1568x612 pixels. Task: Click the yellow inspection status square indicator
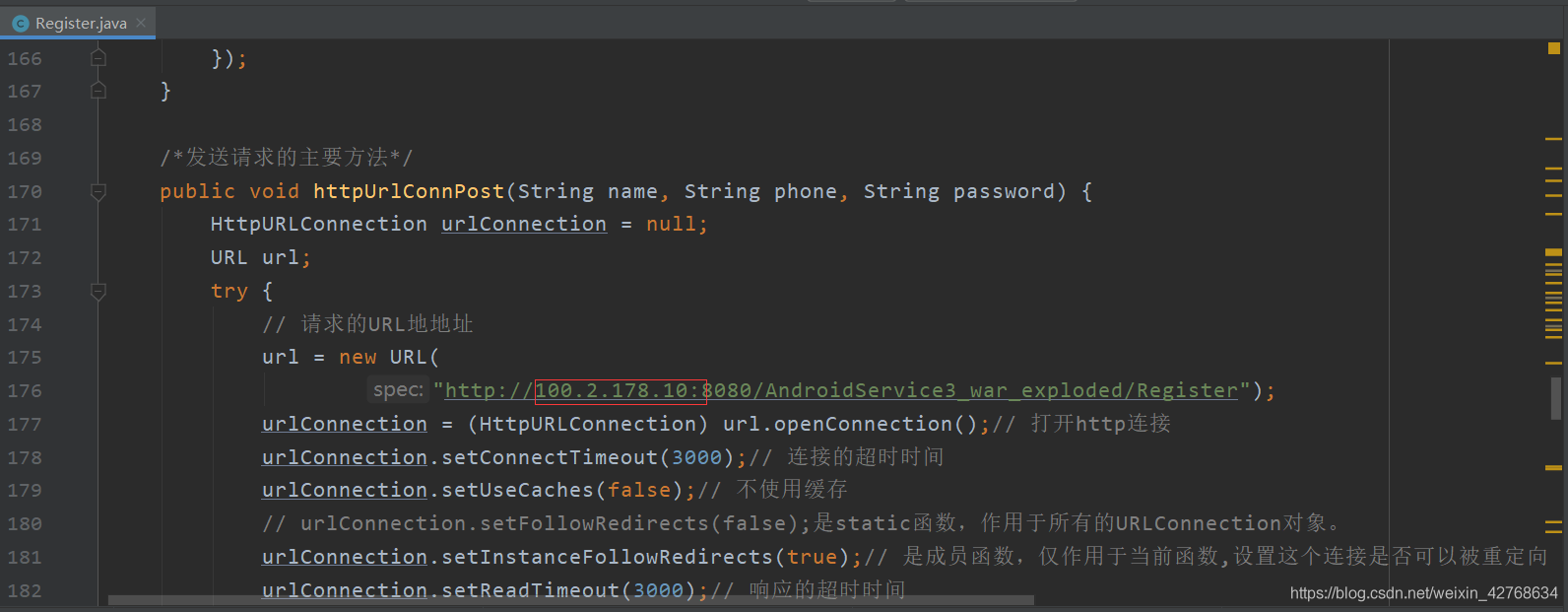[x=1554, y=47]
